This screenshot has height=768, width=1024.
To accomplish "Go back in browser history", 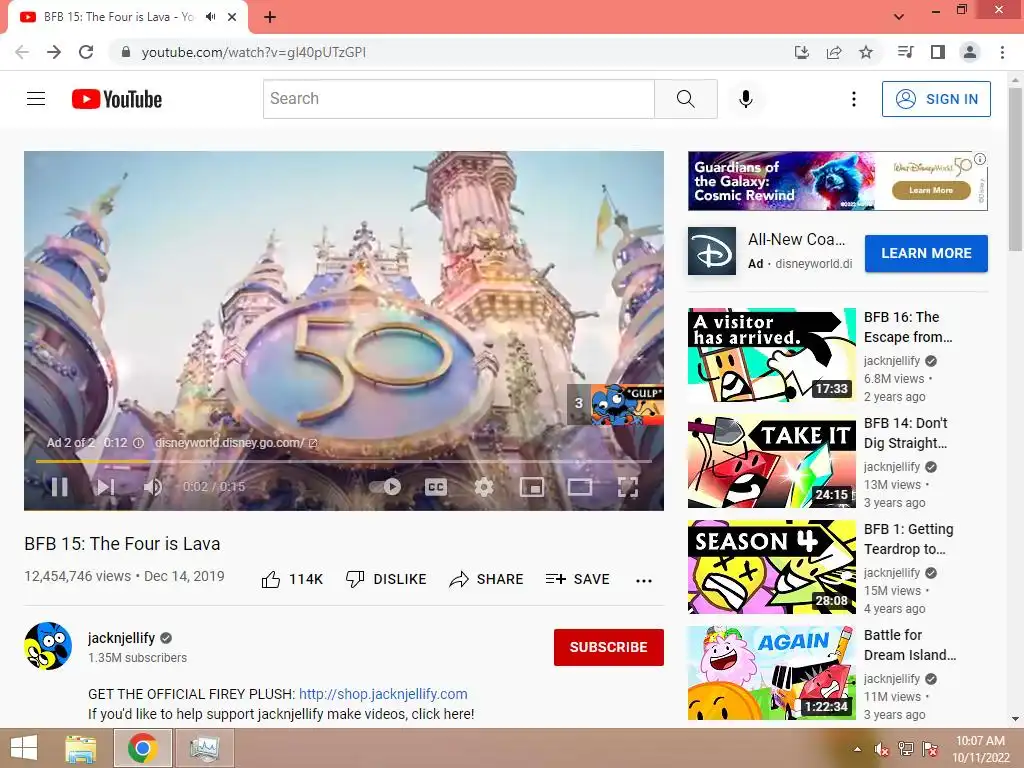I will (22, 52).
